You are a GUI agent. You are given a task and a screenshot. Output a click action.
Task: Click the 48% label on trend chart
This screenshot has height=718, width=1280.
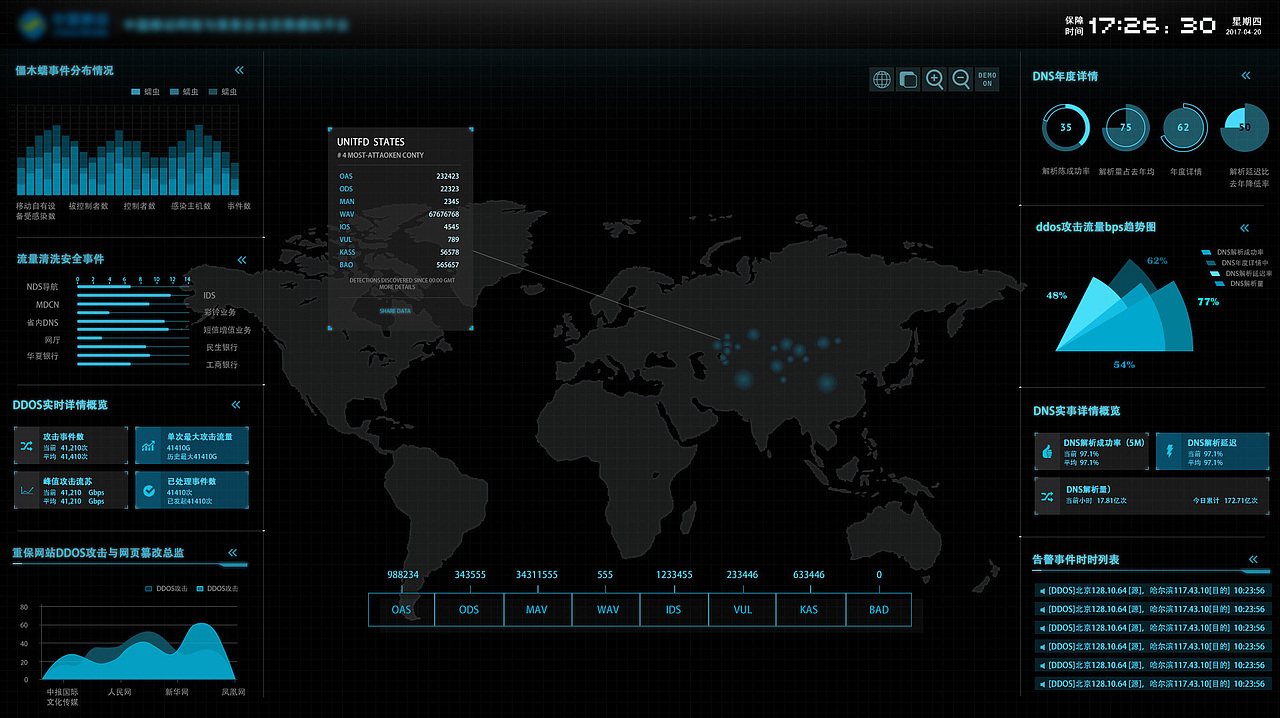[x=1057, y=296]
